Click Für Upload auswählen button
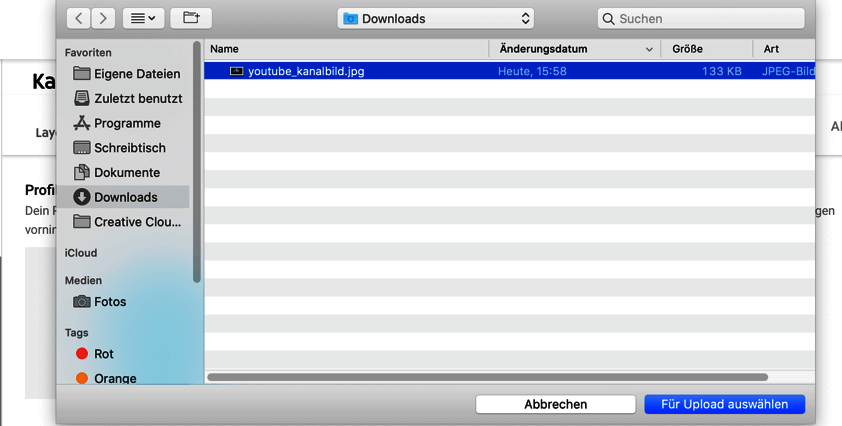This screenshot has width=842, height=426. pyautogui.click(x=724, y=404)
